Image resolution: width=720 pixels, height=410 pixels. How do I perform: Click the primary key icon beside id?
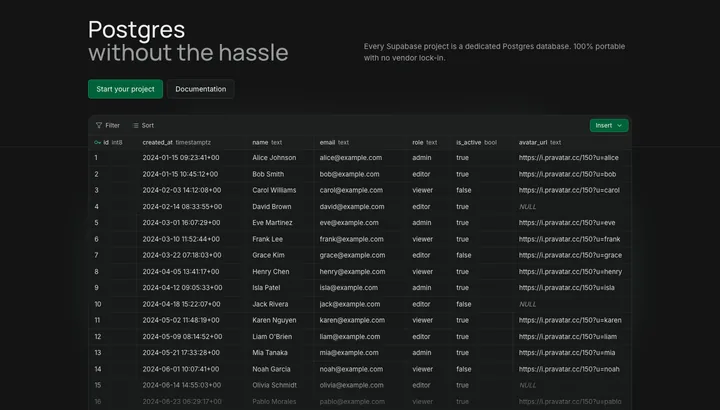(x=97, y=142)
